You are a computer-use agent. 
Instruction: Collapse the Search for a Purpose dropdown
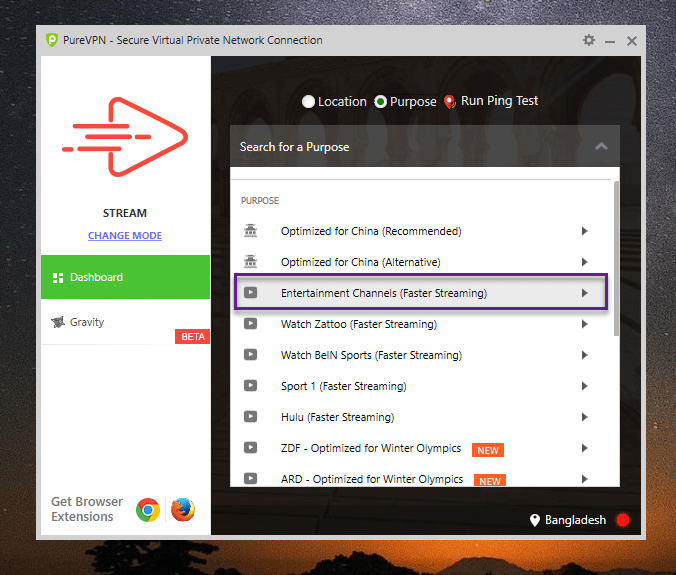pyautogui.click(x=601, y=147)
